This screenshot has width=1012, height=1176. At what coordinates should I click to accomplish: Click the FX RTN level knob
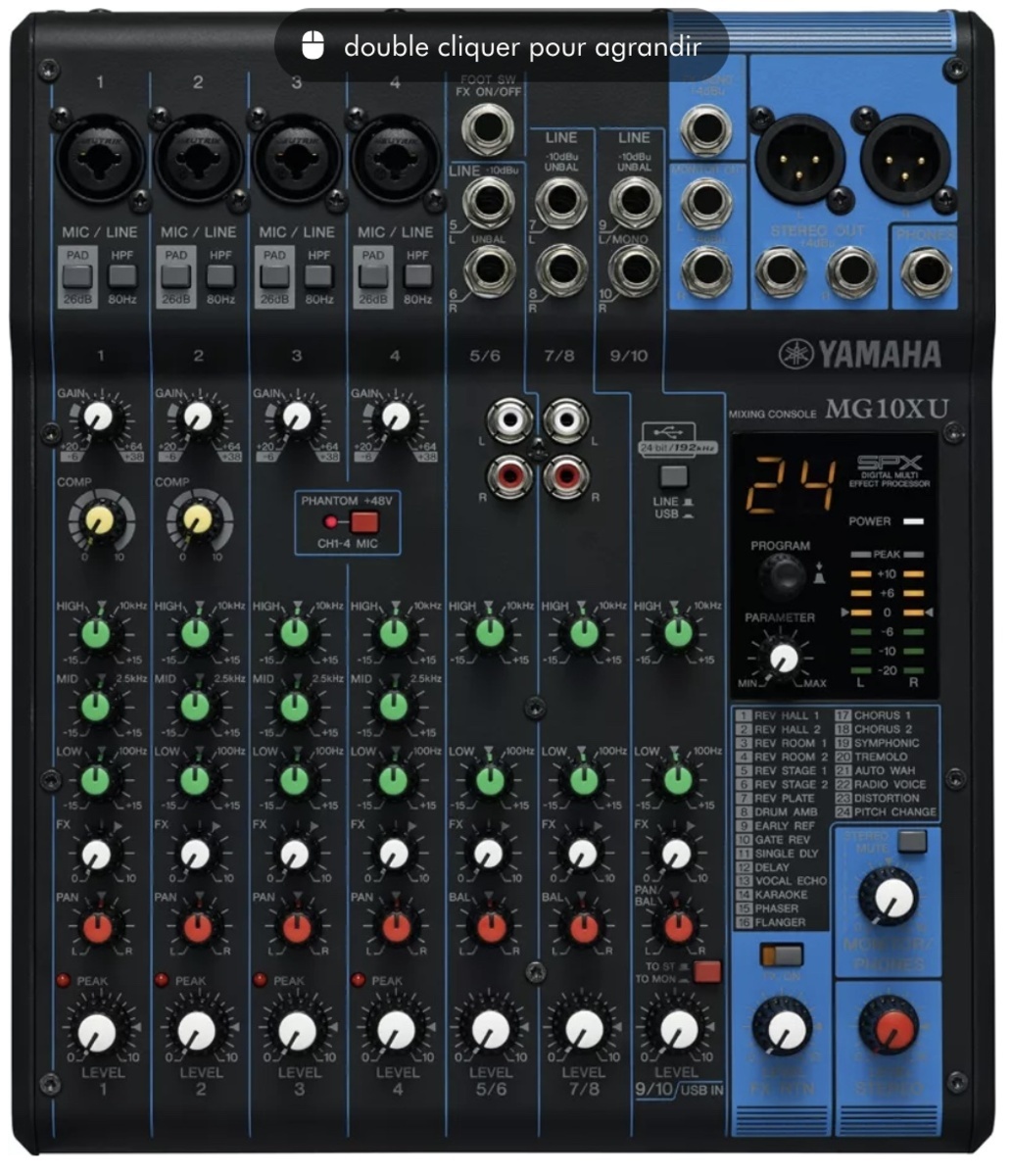[782, 1028]
